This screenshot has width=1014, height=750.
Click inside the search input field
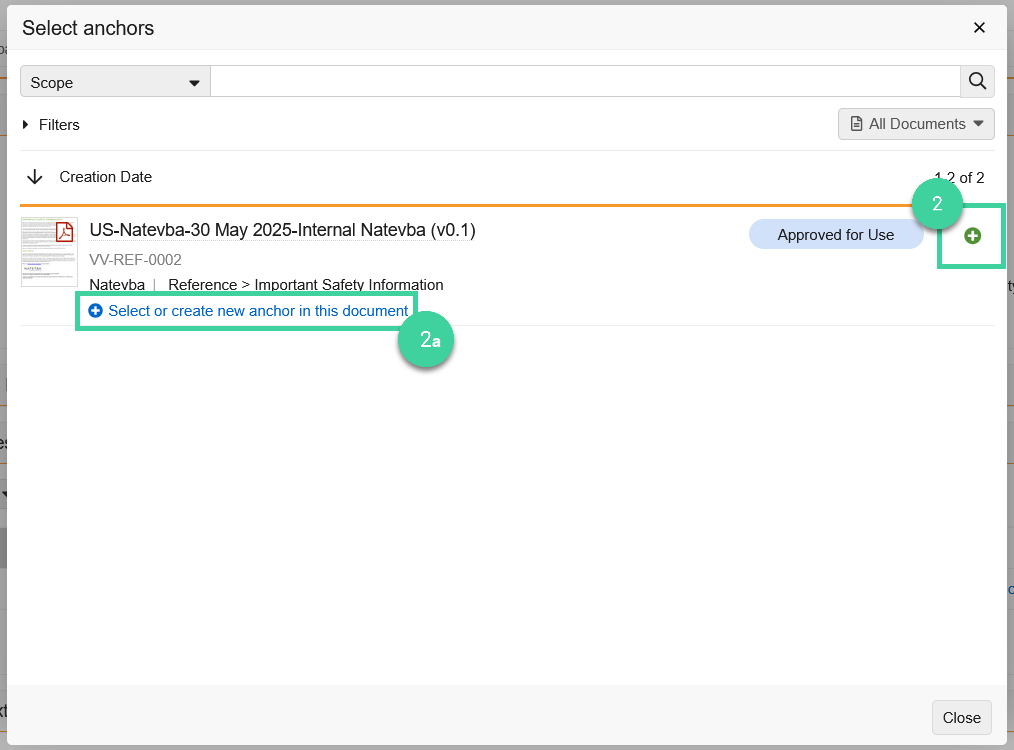585,81
